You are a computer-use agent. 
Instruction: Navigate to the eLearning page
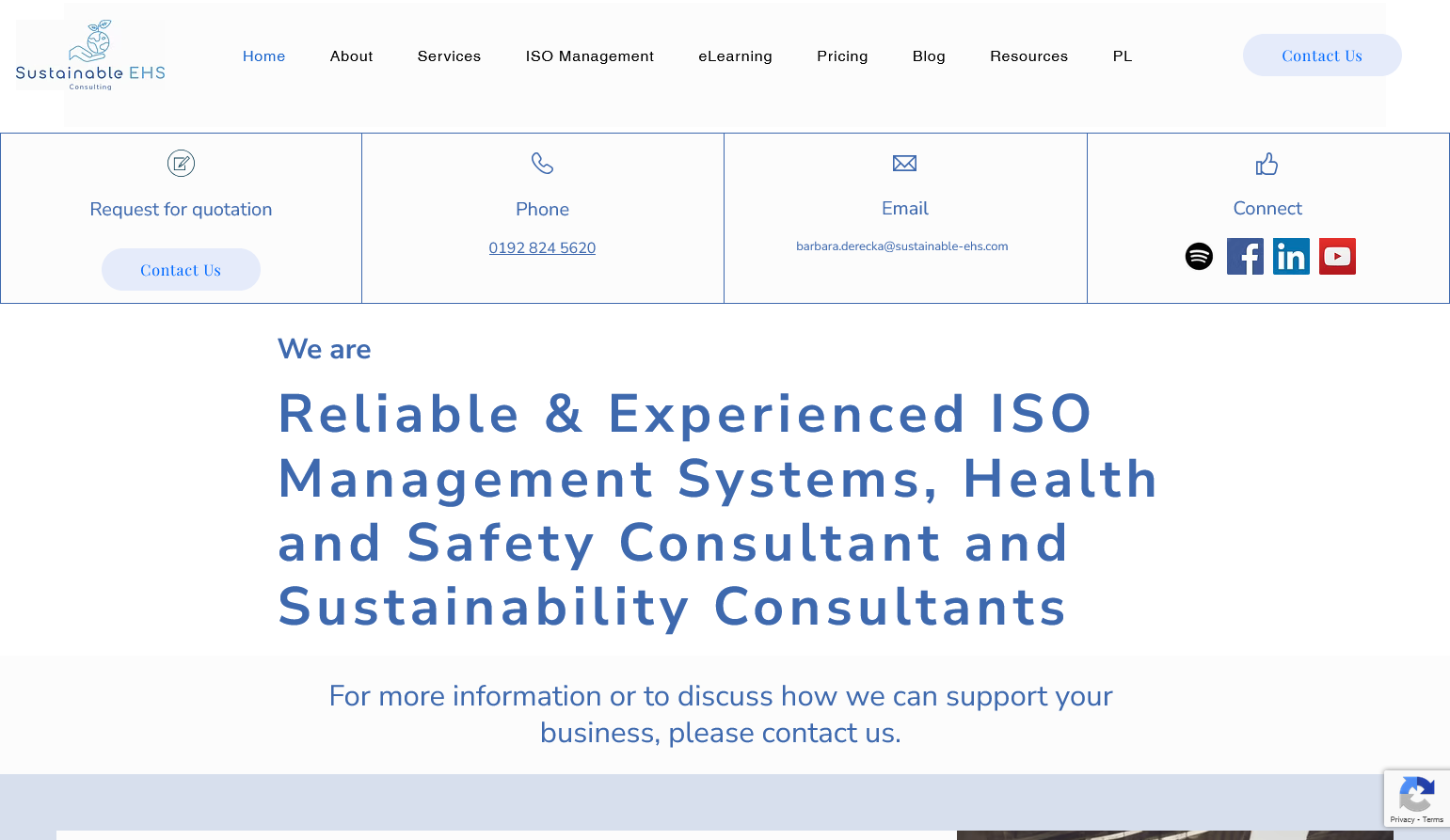[735, 56]
